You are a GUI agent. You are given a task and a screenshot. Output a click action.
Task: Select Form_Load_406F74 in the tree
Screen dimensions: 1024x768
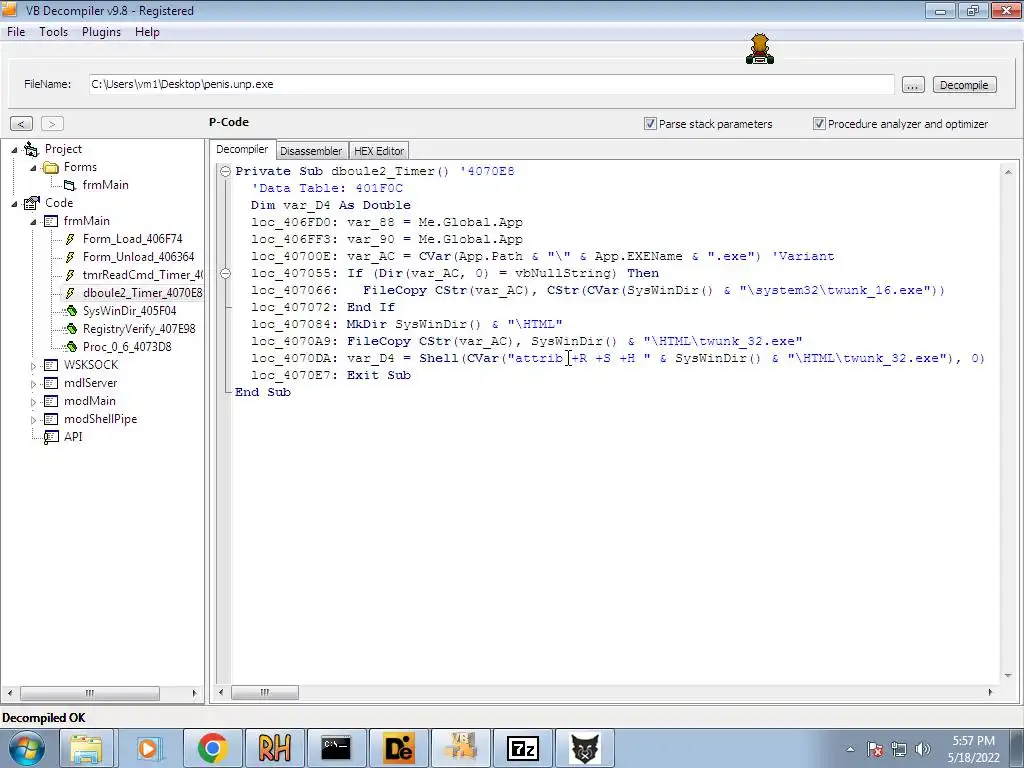[133, 239]
